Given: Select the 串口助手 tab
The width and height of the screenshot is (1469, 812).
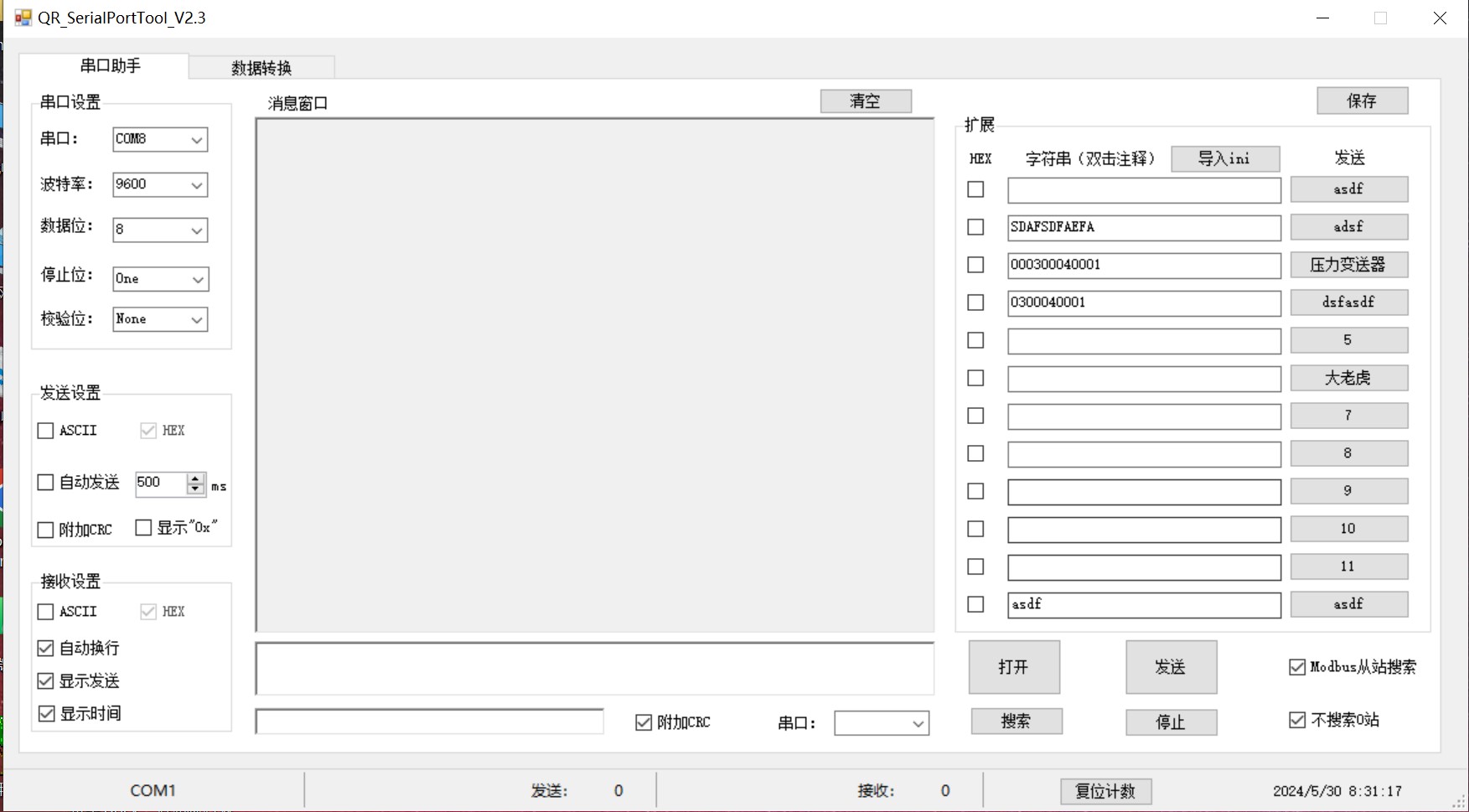Looking at the screenshot, I should point(110,66).
